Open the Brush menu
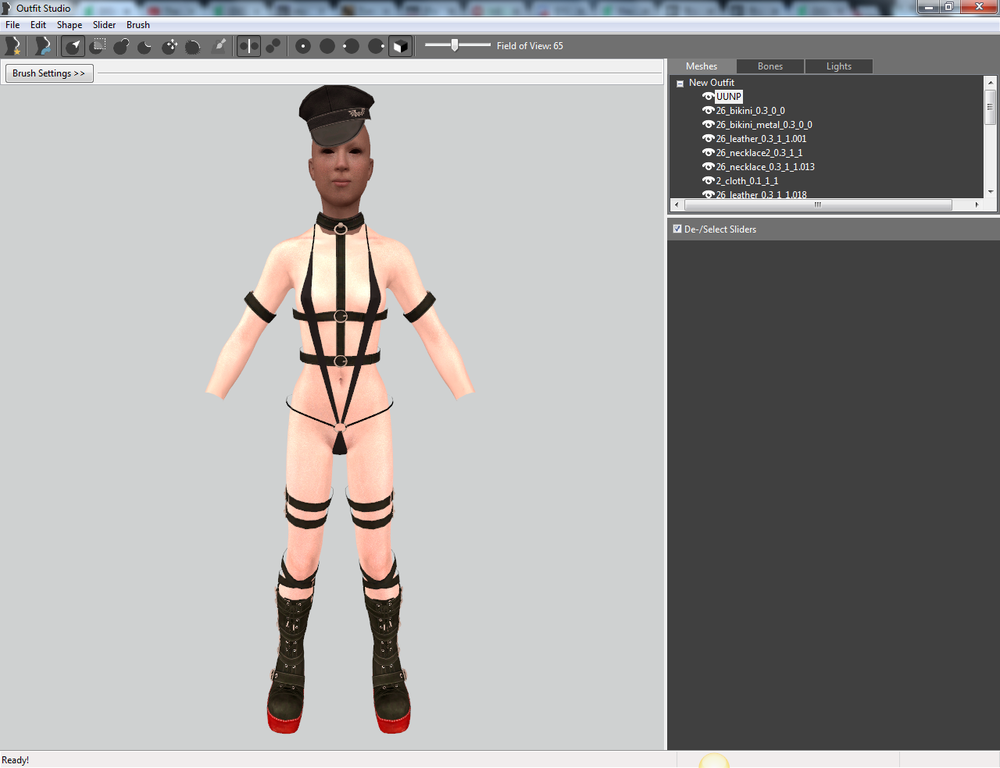 coord(138,25)
